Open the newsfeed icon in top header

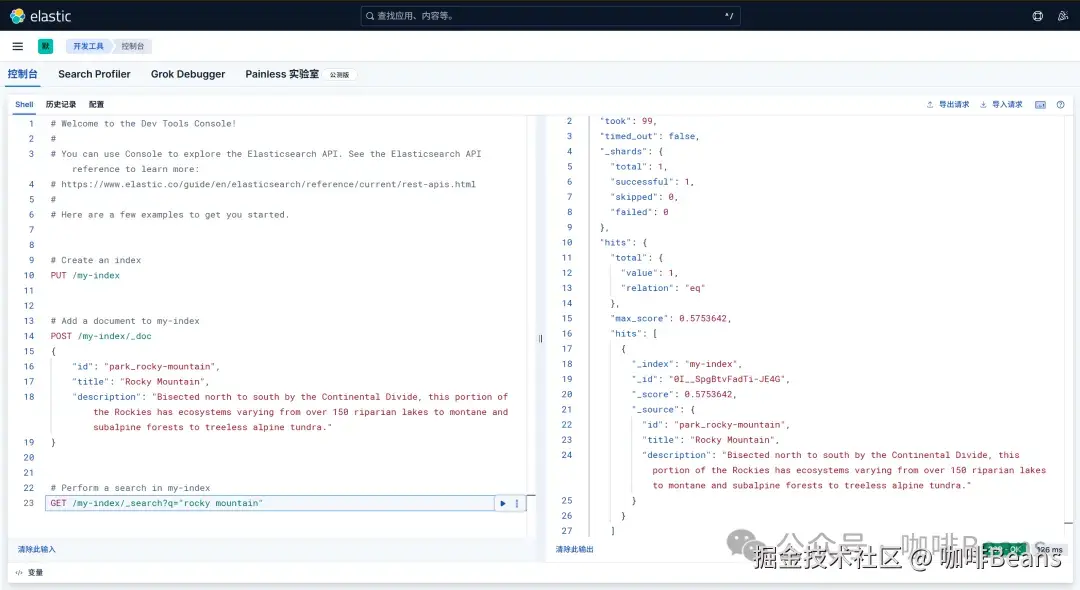point(1063,16)
